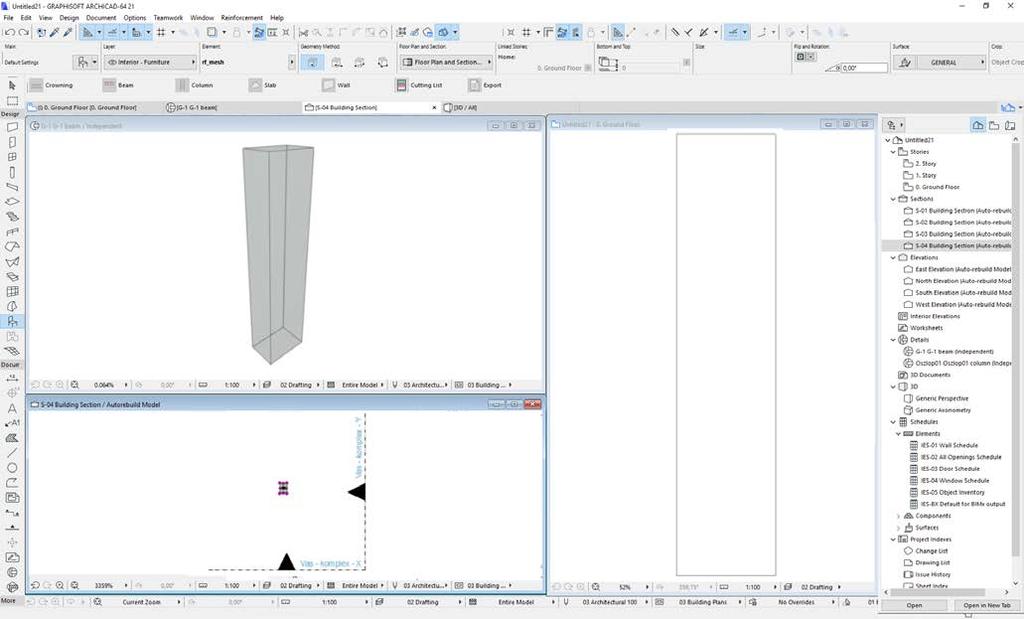Select the Inject Parameters syringe icon
Image resolution: width=1024 pixels, height=619 pixels.
click(x=68, y=32)
